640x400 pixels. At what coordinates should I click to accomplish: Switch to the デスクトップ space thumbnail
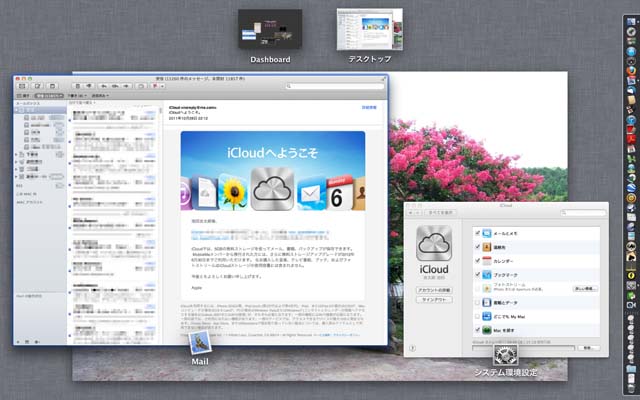(369, 29)
